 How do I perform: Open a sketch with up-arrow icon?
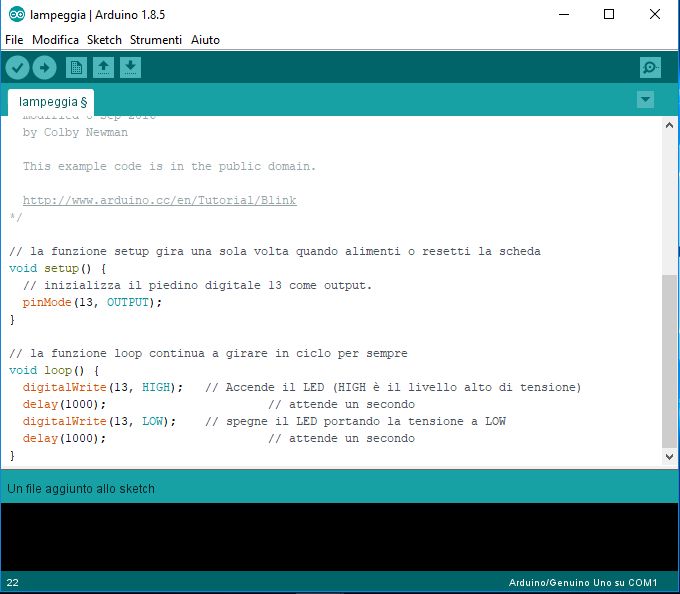[103, 67]
